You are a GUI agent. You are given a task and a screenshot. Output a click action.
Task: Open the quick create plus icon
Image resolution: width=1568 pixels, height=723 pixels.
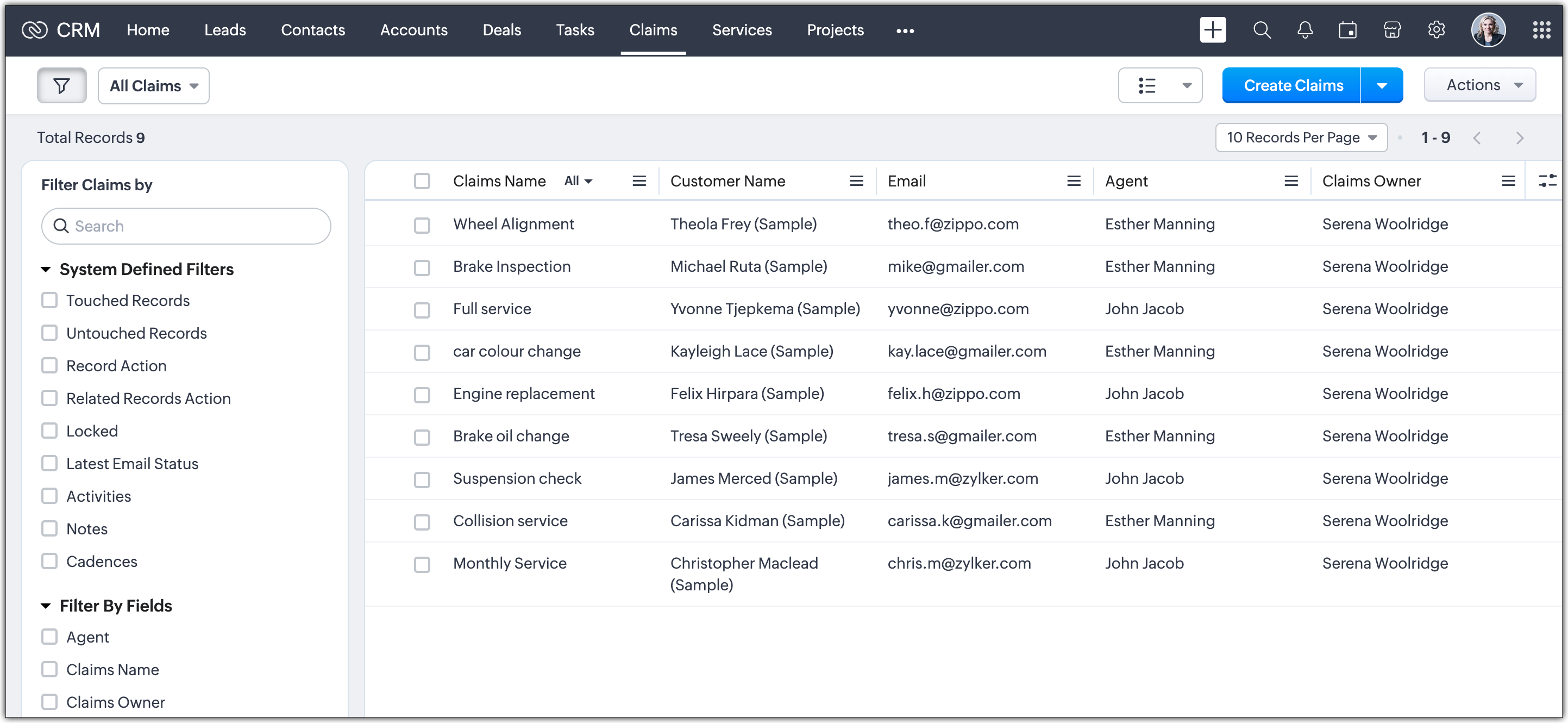pos(1212,30)
